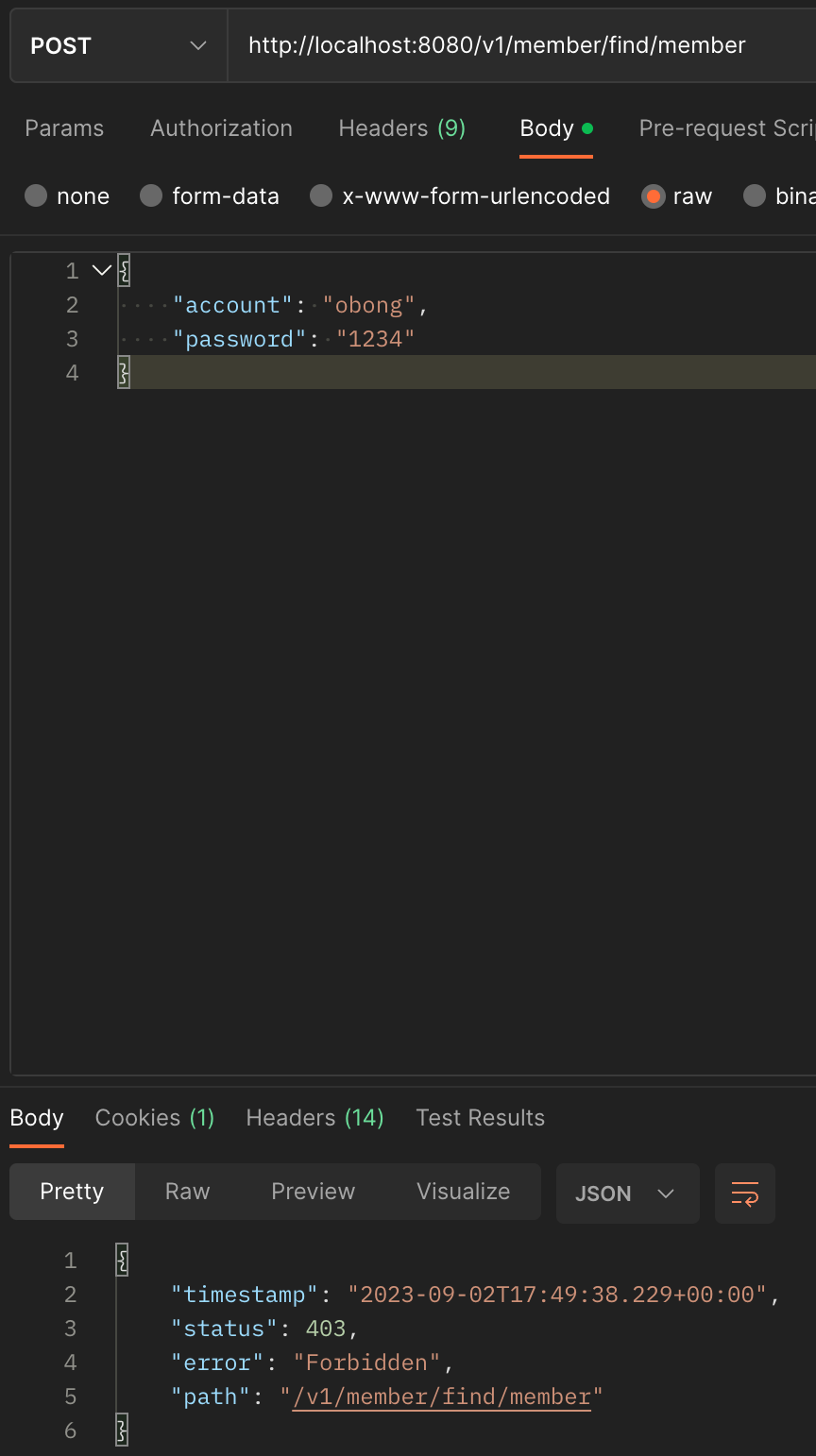Click the "error" key in response
816x1456 pixels.
click(218, 1363)
